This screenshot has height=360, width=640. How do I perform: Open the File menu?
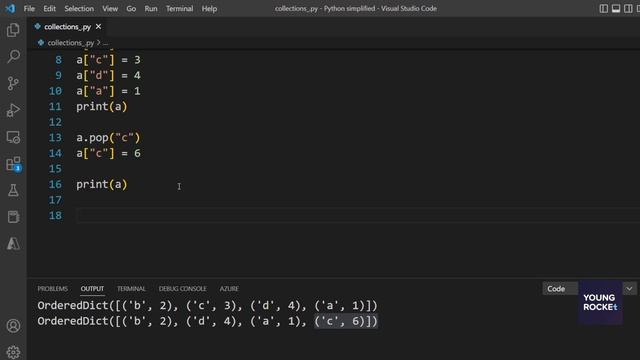point(29,9)
